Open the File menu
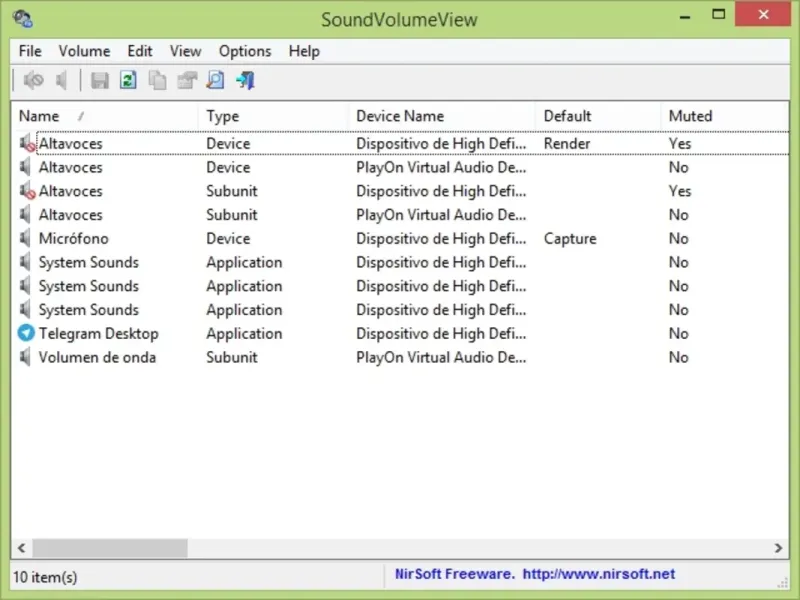This screenshot has height=600, width=800. (x=30, y=51)
